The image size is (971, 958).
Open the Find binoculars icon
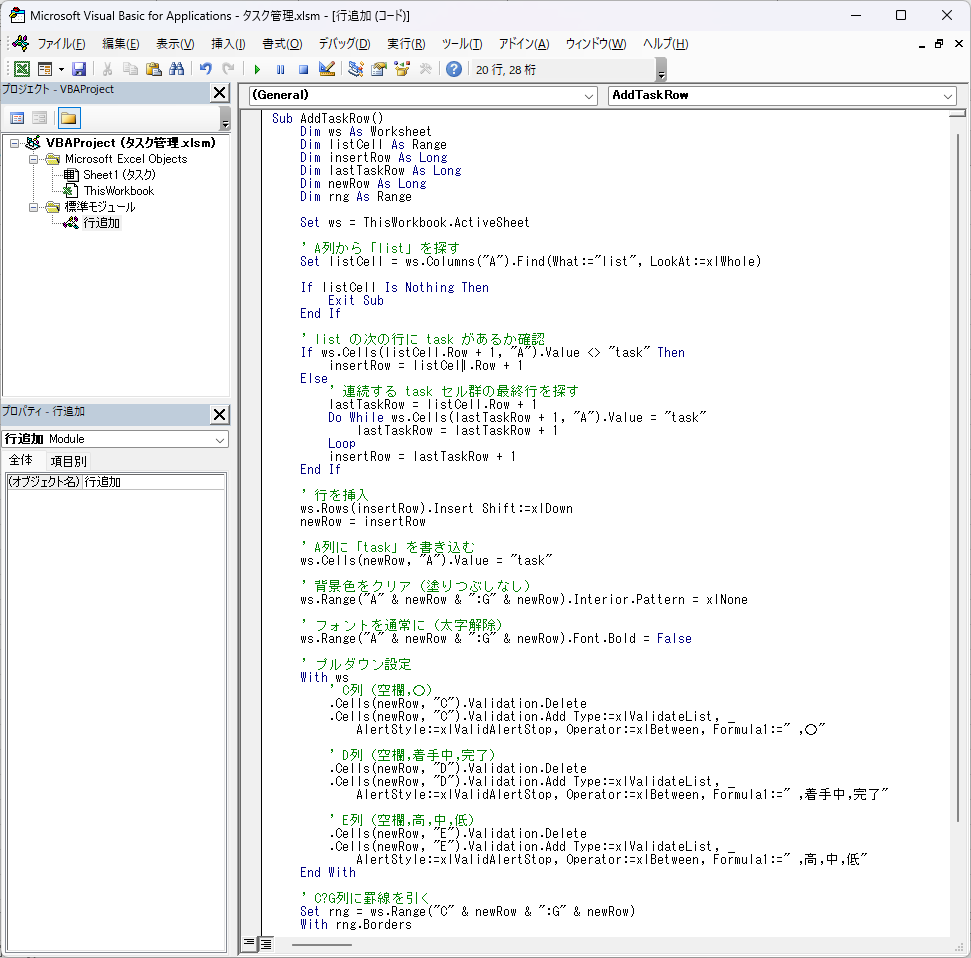click(176, 69)
